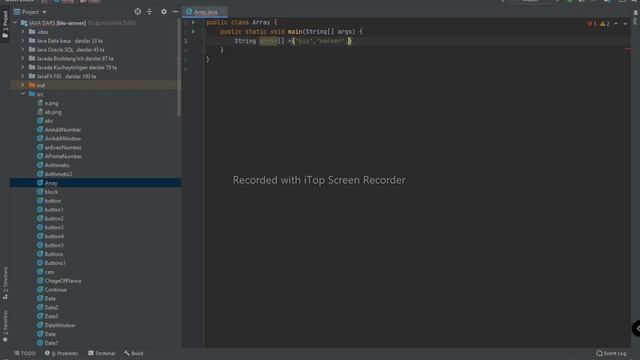Switch to the Array.java editor tab
Image resolution: width=640 pixels, height=360 pixels.
pos(205,12)
